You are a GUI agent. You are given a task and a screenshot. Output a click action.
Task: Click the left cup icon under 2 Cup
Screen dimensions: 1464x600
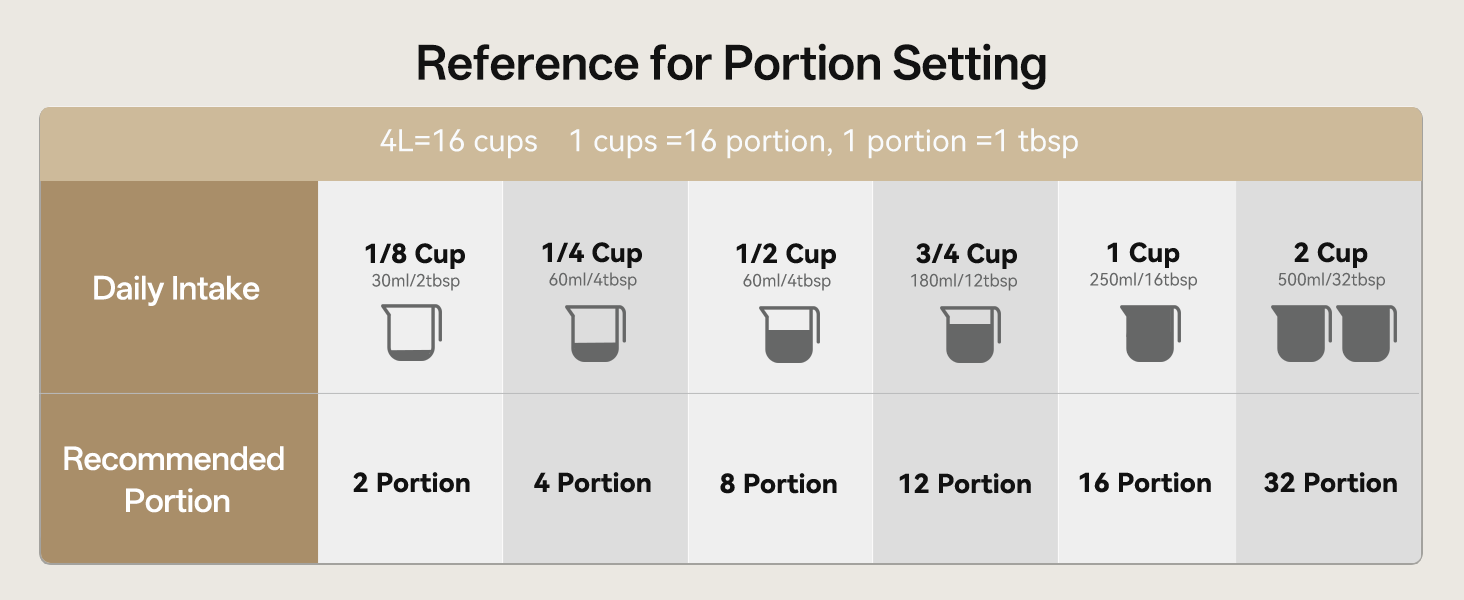click(1300, 333)
